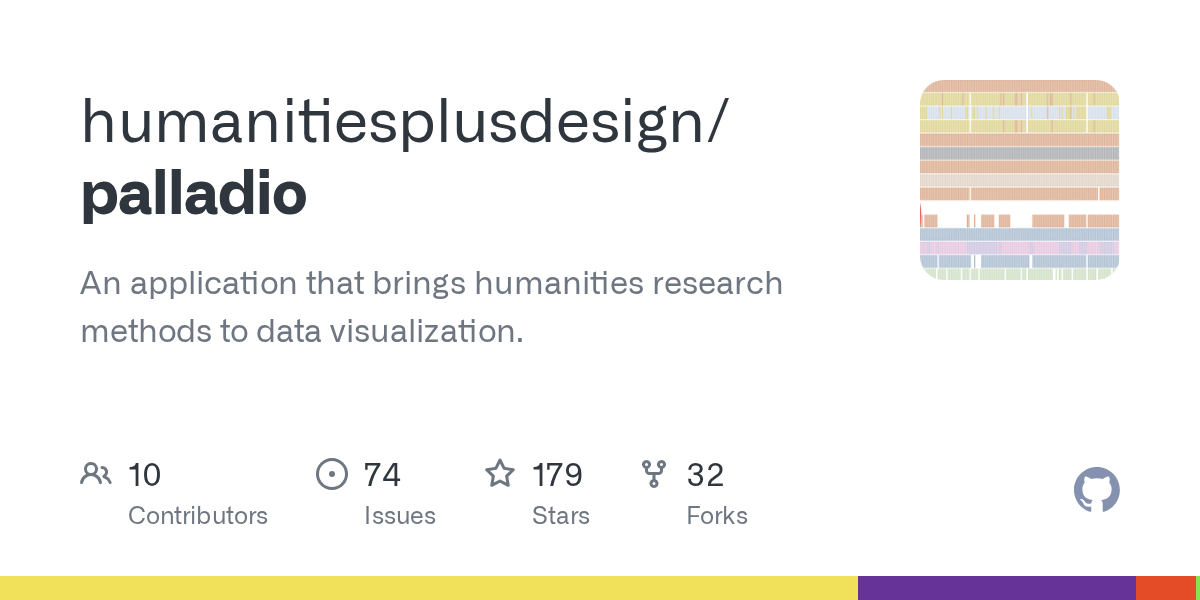Click the Issues label
This screenshot has width=1200, height=600.
coord(400,516)
